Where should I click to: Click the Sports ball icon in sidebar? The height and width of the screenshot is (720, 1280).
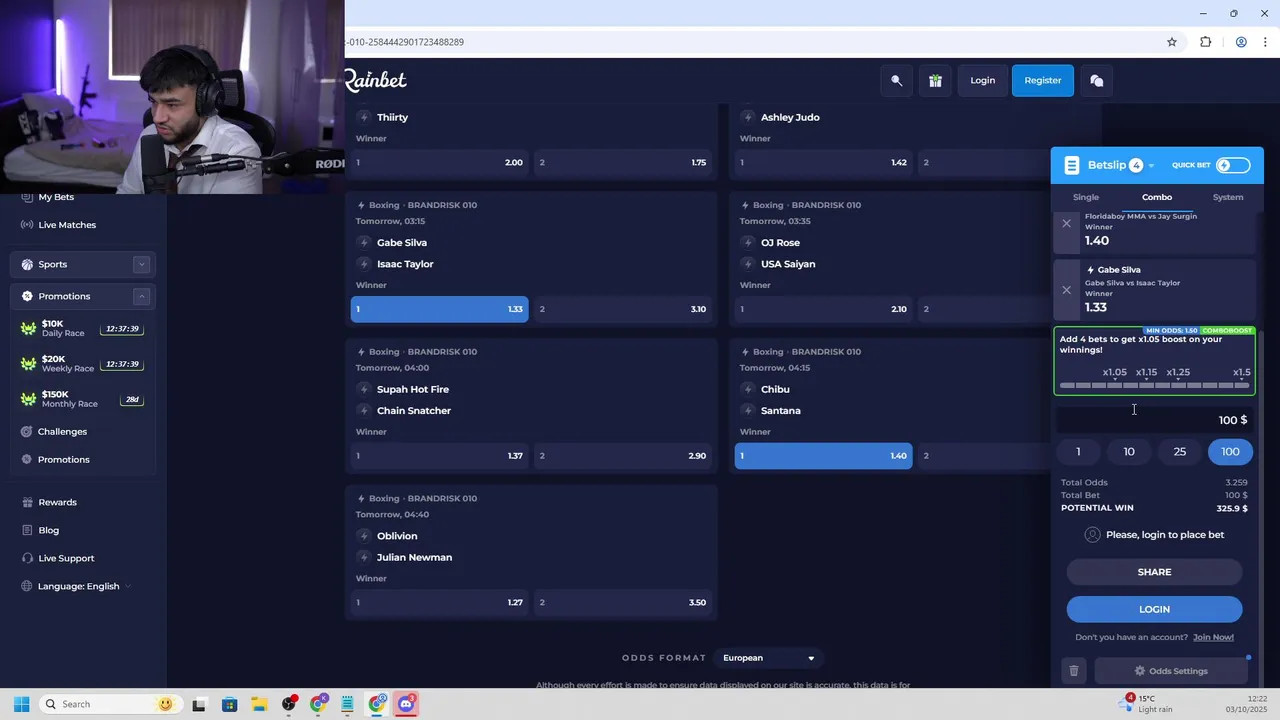pyautogui.click(x=27, y=264)
